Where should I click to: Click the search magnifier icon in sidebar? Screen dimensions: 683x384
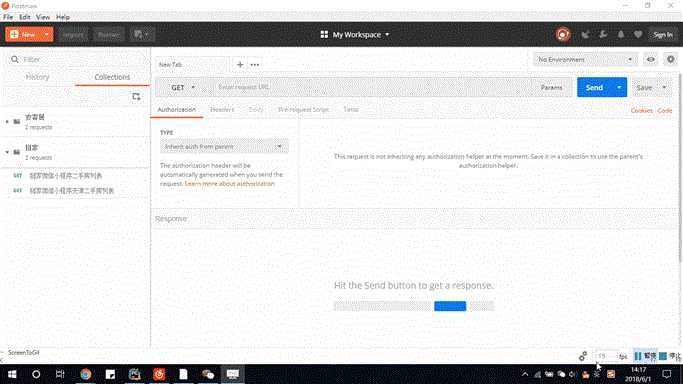coord(15,59)
